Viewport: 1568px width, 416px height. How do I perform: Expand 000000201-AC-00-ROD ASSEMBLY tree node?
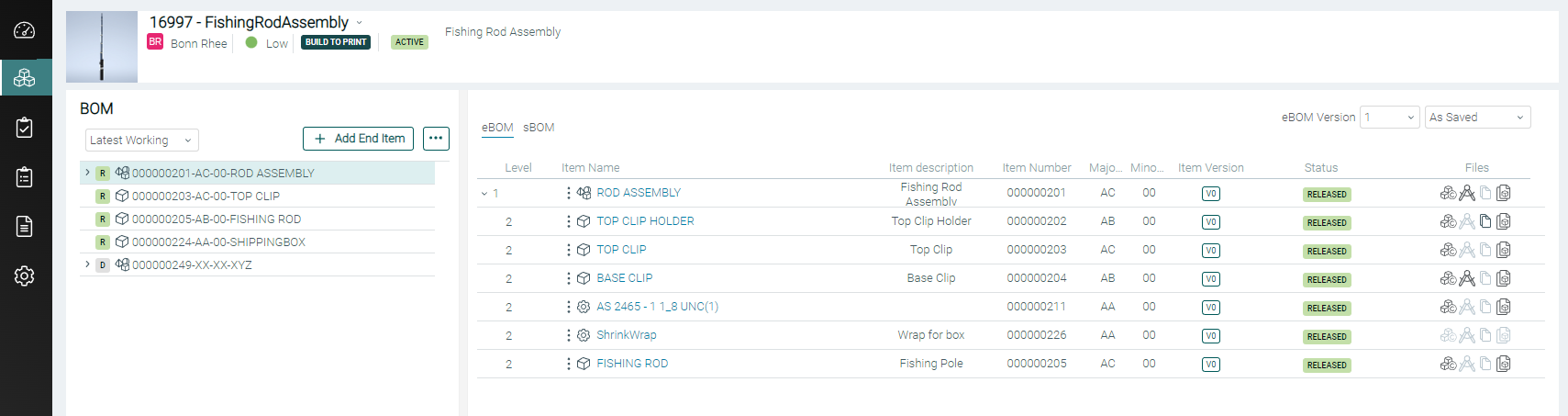[88, 173]
